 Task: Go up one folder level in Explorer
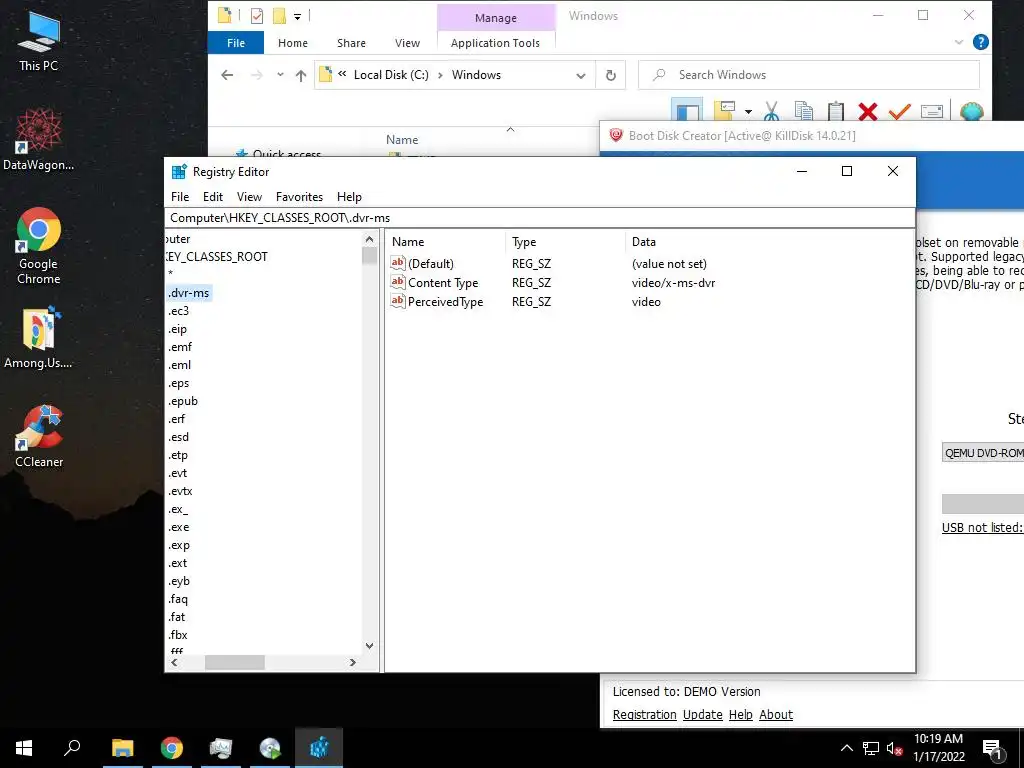[x=300, y=75]
